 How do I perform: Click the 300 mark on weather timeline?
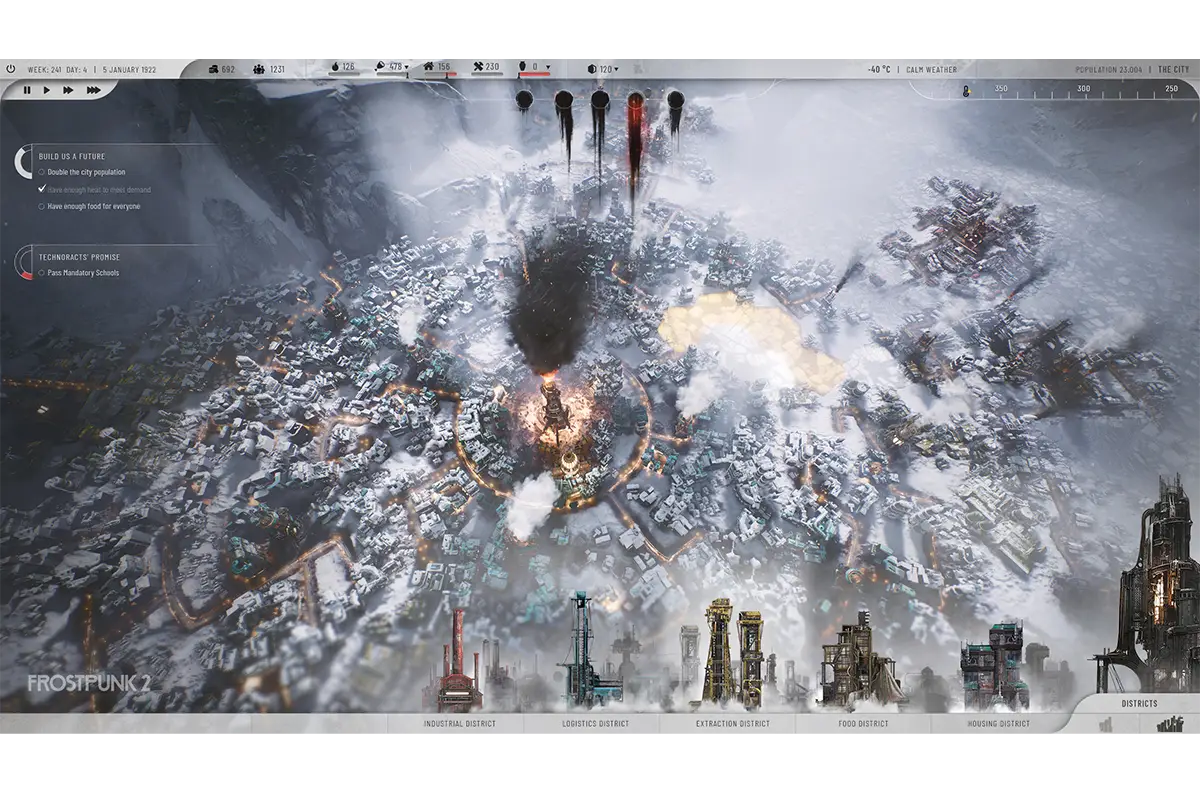pos(1083,89)
